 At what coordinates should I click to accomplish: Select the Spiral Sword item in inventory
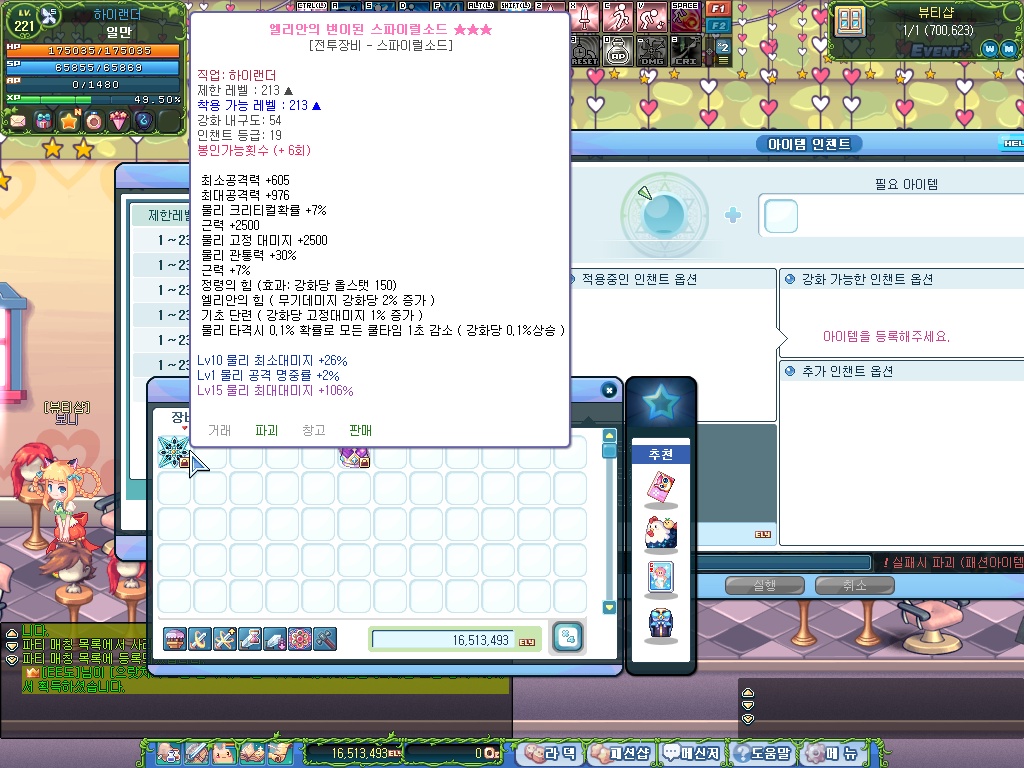coord(174,453)
